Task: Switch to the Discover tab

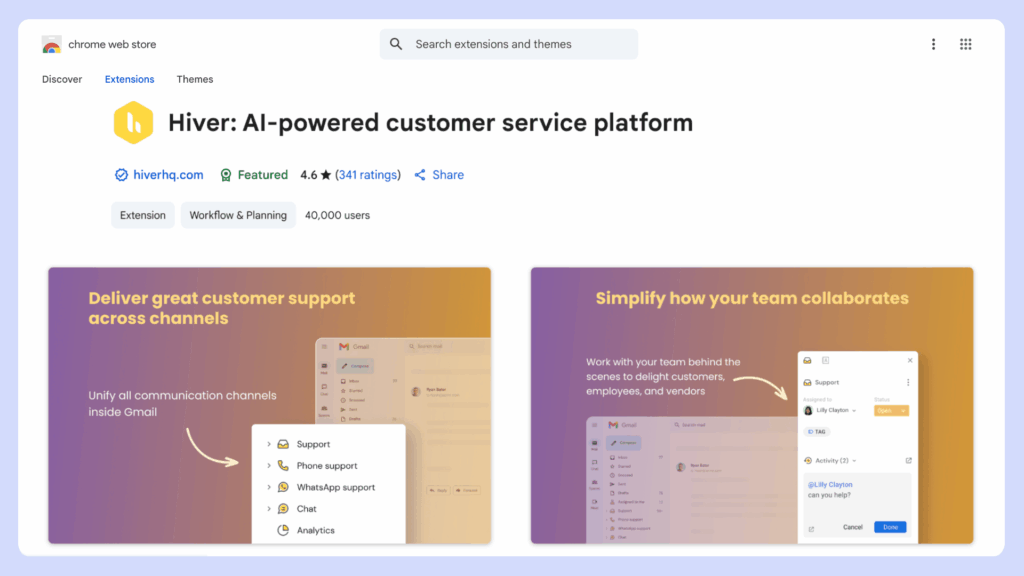Action: [62, 79]
